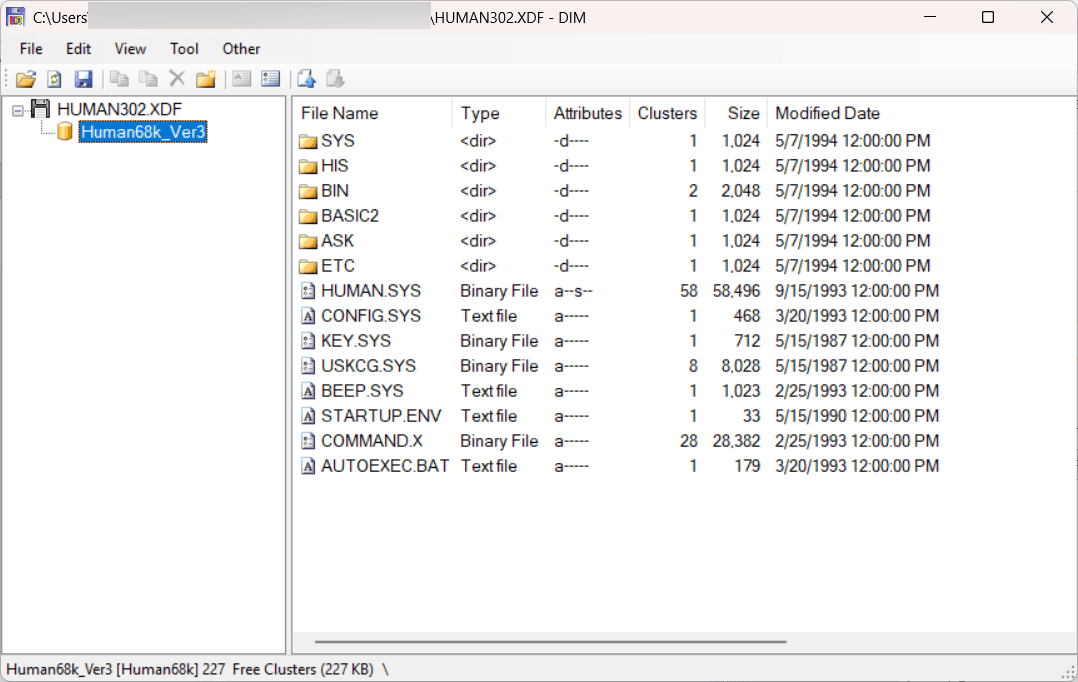
Task: Click the Properties list toolbar icon
Action: click(269, 79)
